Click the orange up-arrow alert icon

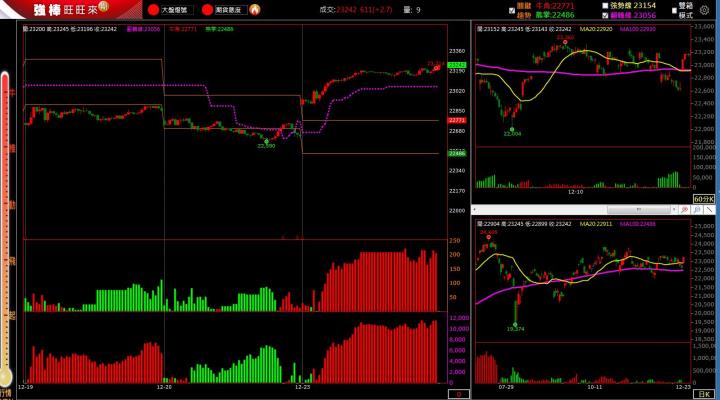[x=255, y=9]
